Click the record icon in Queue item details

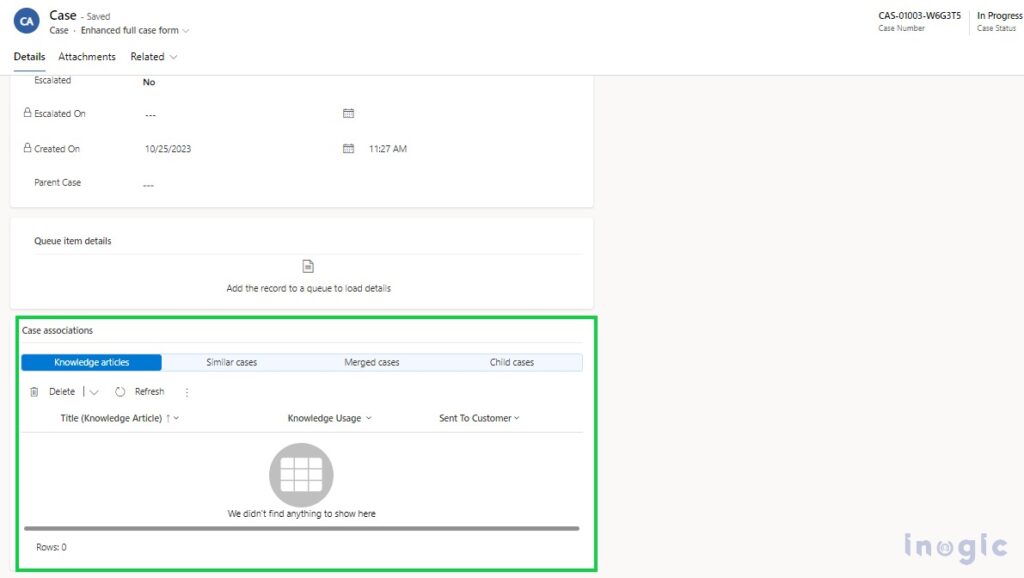tap(307, 266)
